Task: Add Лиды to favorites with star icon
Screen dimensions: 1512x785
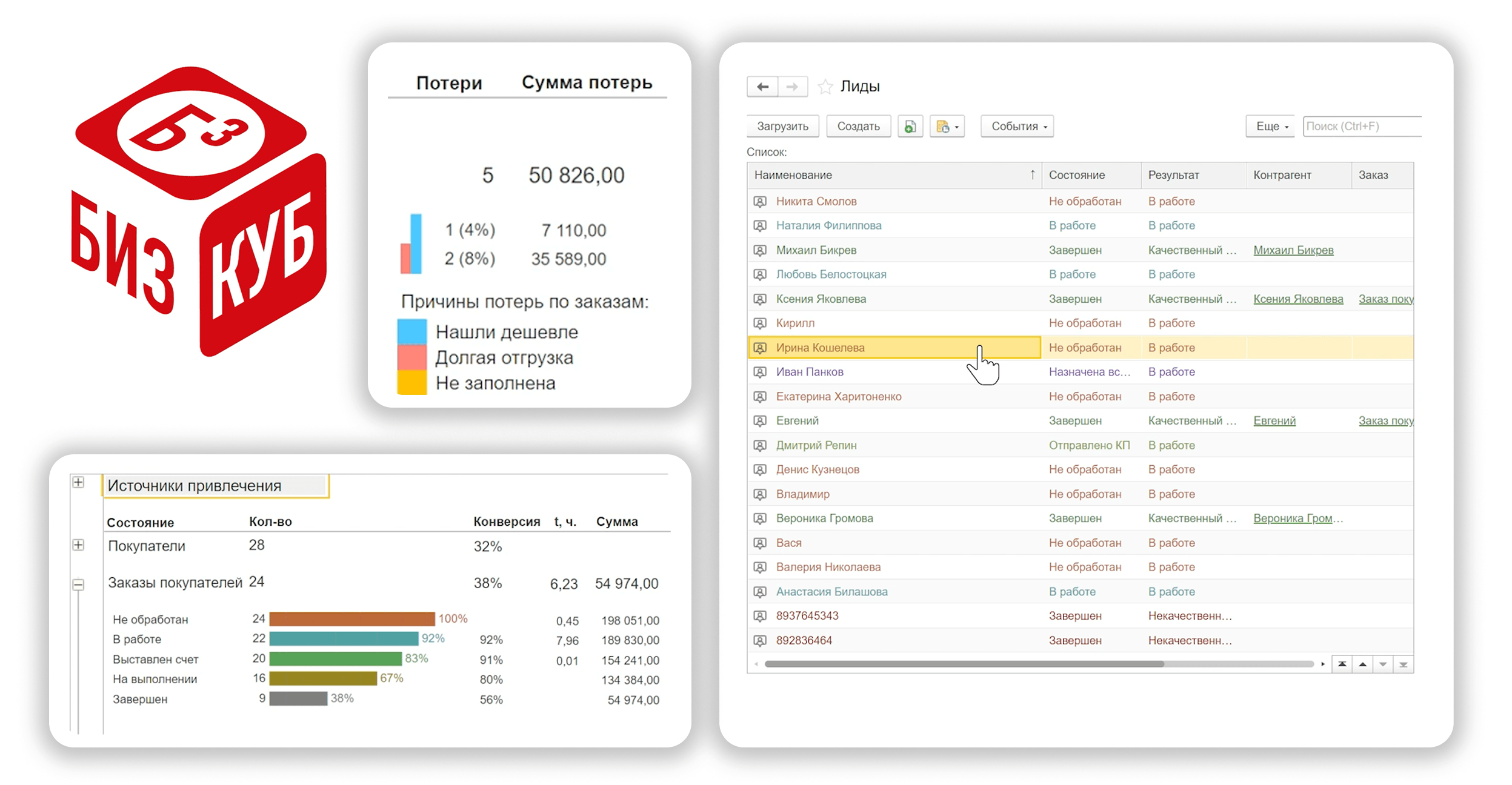Action: pyautogui.click(x=825, y=87)
